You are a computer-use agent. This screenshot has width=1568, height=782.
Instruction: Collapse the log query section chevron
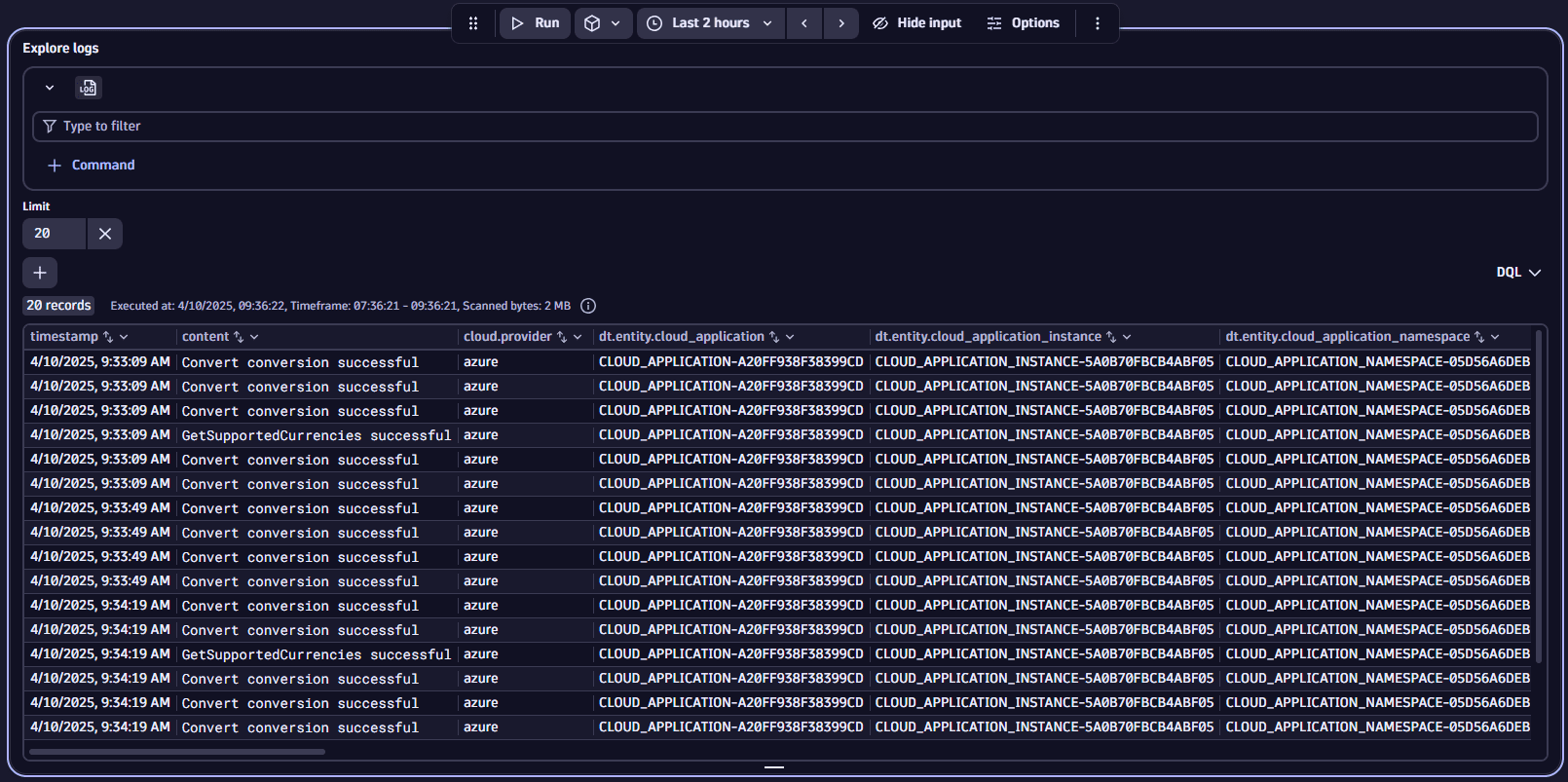click(50, 88)
